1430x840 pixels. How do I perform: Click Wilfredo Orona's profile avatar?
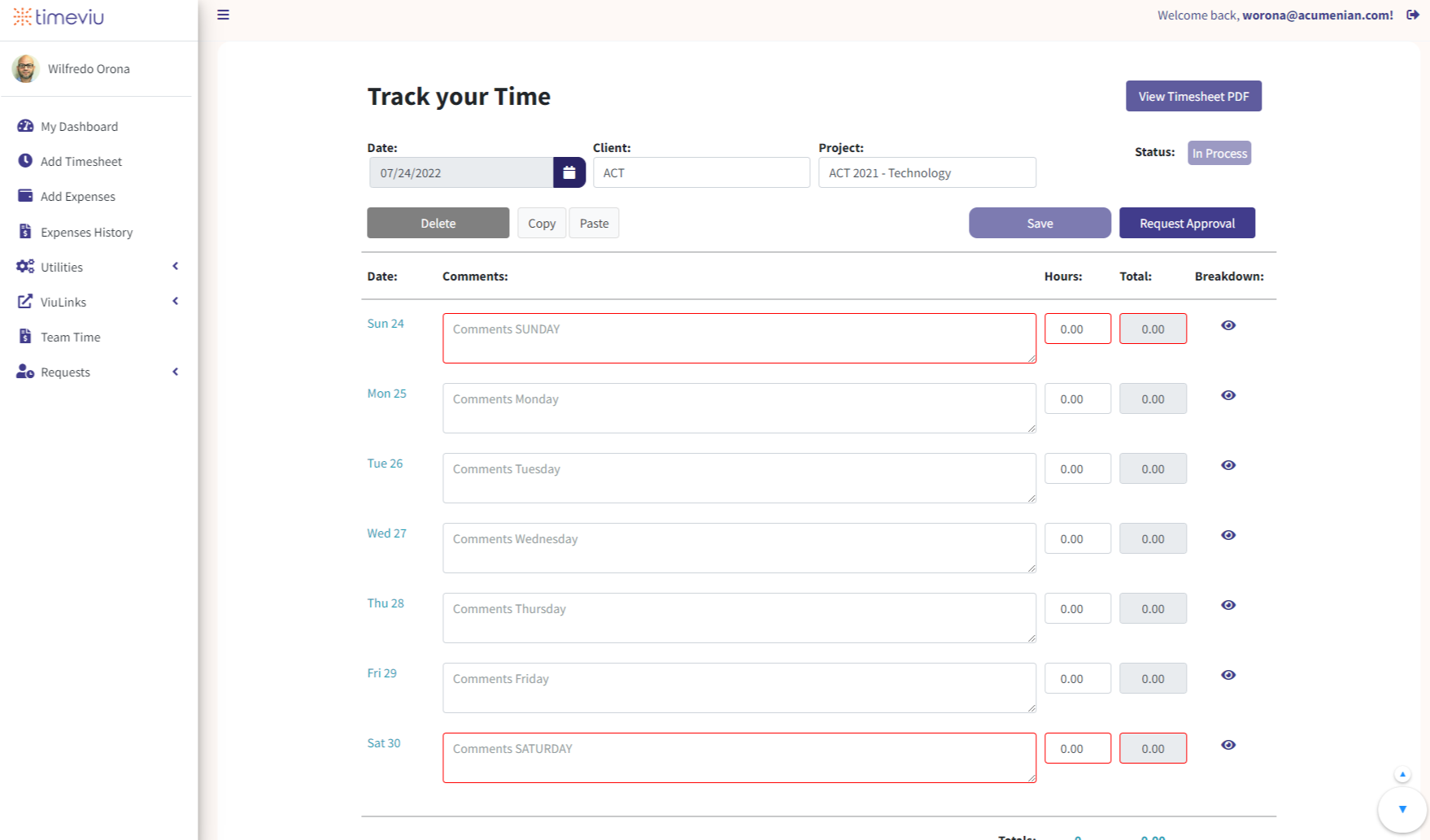(26, 69)
